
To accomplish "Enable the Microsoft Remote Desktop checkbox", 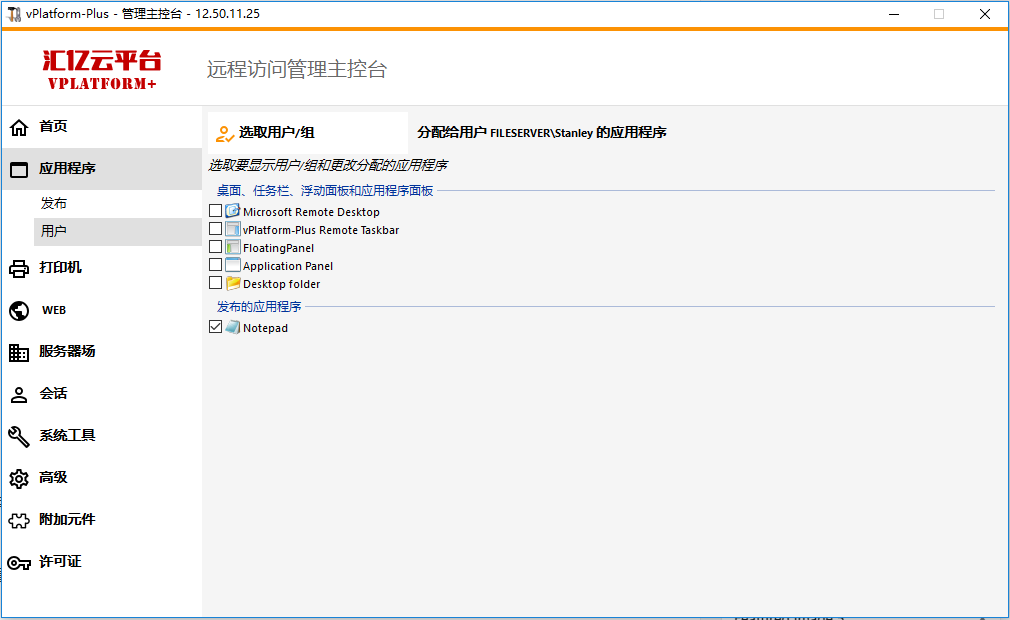I will [216, 211].
